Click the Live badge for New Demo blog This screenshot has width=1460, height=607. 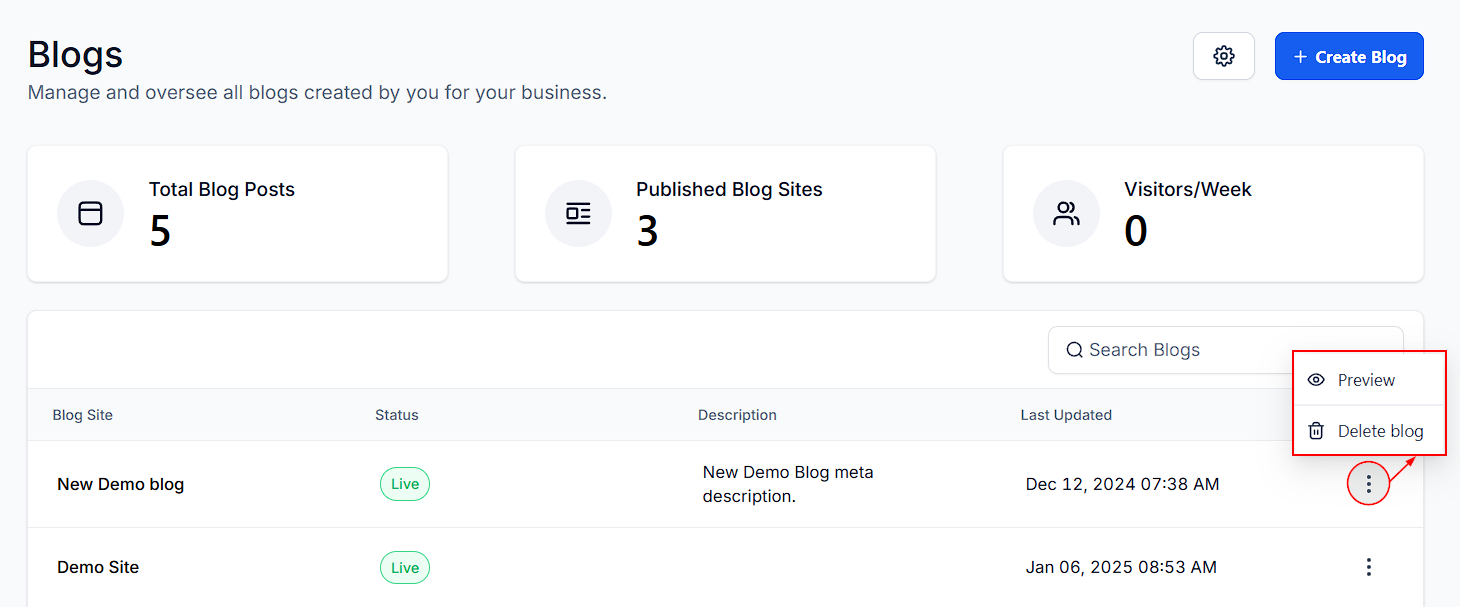tap(404, 484)
